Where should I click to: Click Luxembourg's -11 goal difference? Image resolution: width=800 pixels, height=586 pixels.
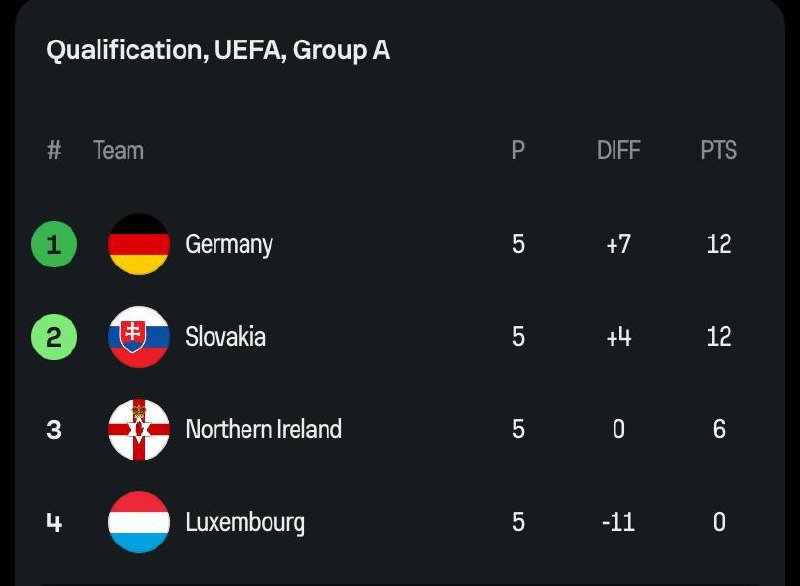tap(618, 522)
